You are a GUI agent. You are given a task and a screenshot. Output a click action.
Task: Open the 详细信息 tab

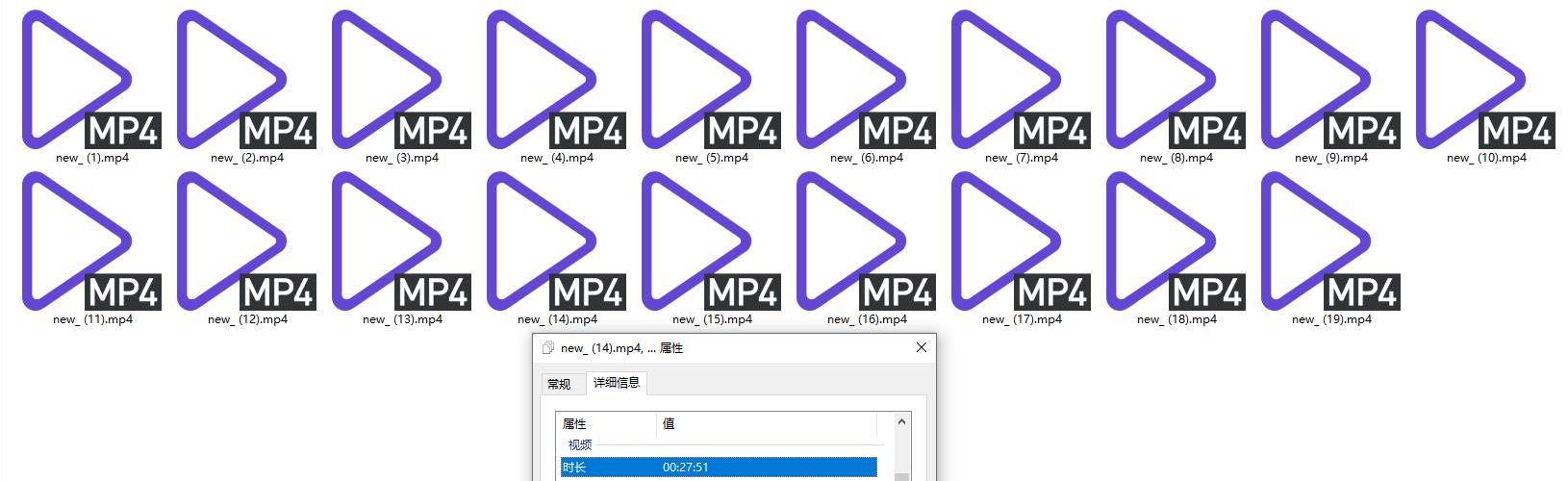coord(616,383)
